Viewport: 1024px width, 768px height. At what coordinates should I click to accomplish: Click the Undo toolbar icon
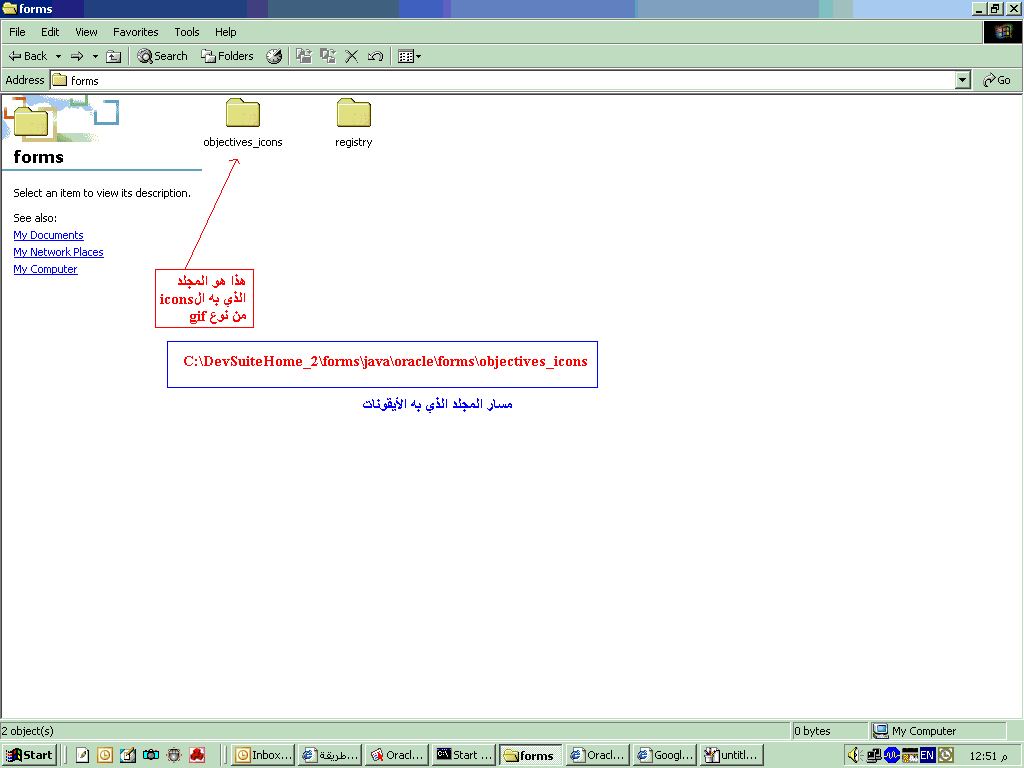[x=375, y=56]
